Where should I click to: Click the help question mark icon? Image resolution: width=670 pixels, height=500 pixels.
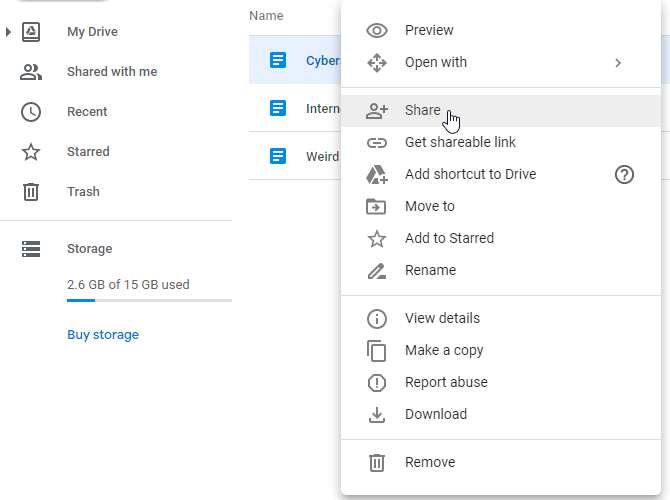pos(624,174)
